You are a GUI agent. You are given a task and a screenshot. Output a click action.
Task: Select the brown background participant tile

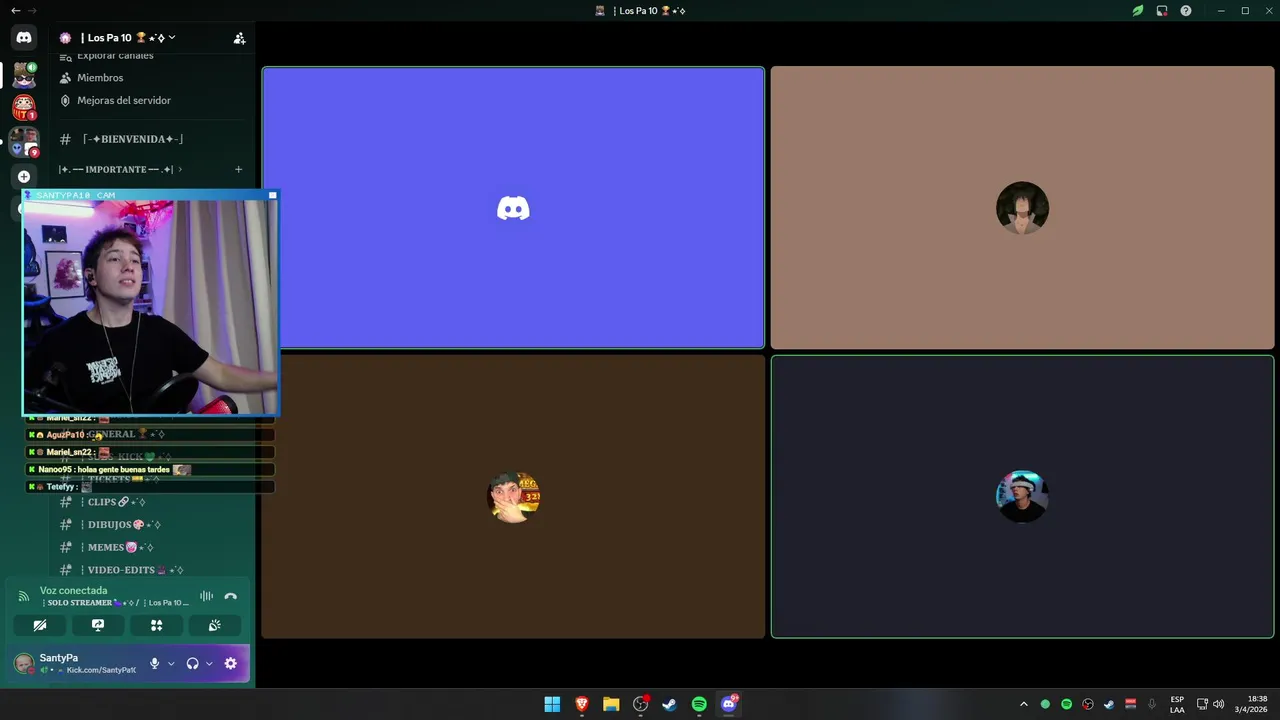click(x=513, y=497)
